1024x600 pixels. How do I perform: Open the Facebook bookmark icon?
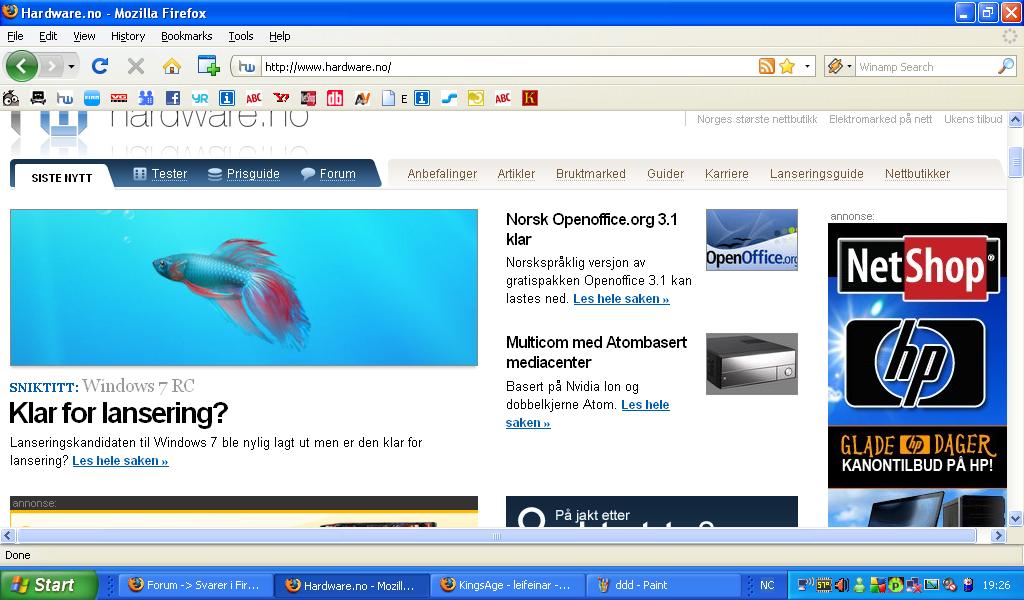[172, 99]
